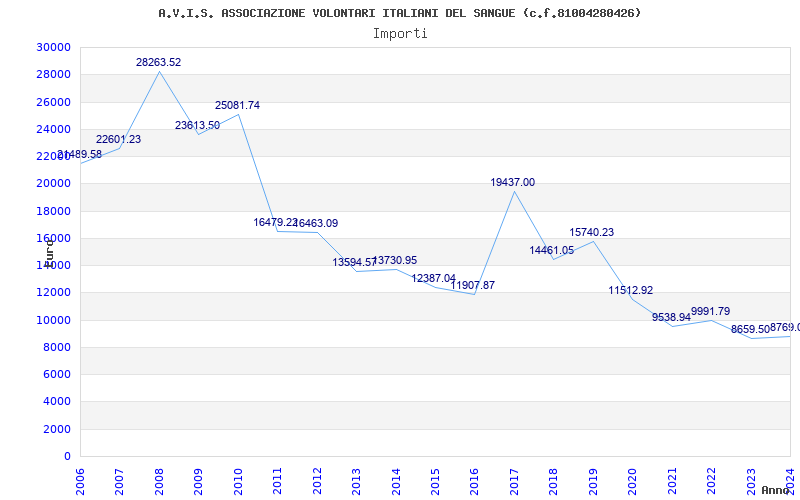Click the 20000 y-axis tick label
This screenshot has width=800, height=500.
[54, 184]
